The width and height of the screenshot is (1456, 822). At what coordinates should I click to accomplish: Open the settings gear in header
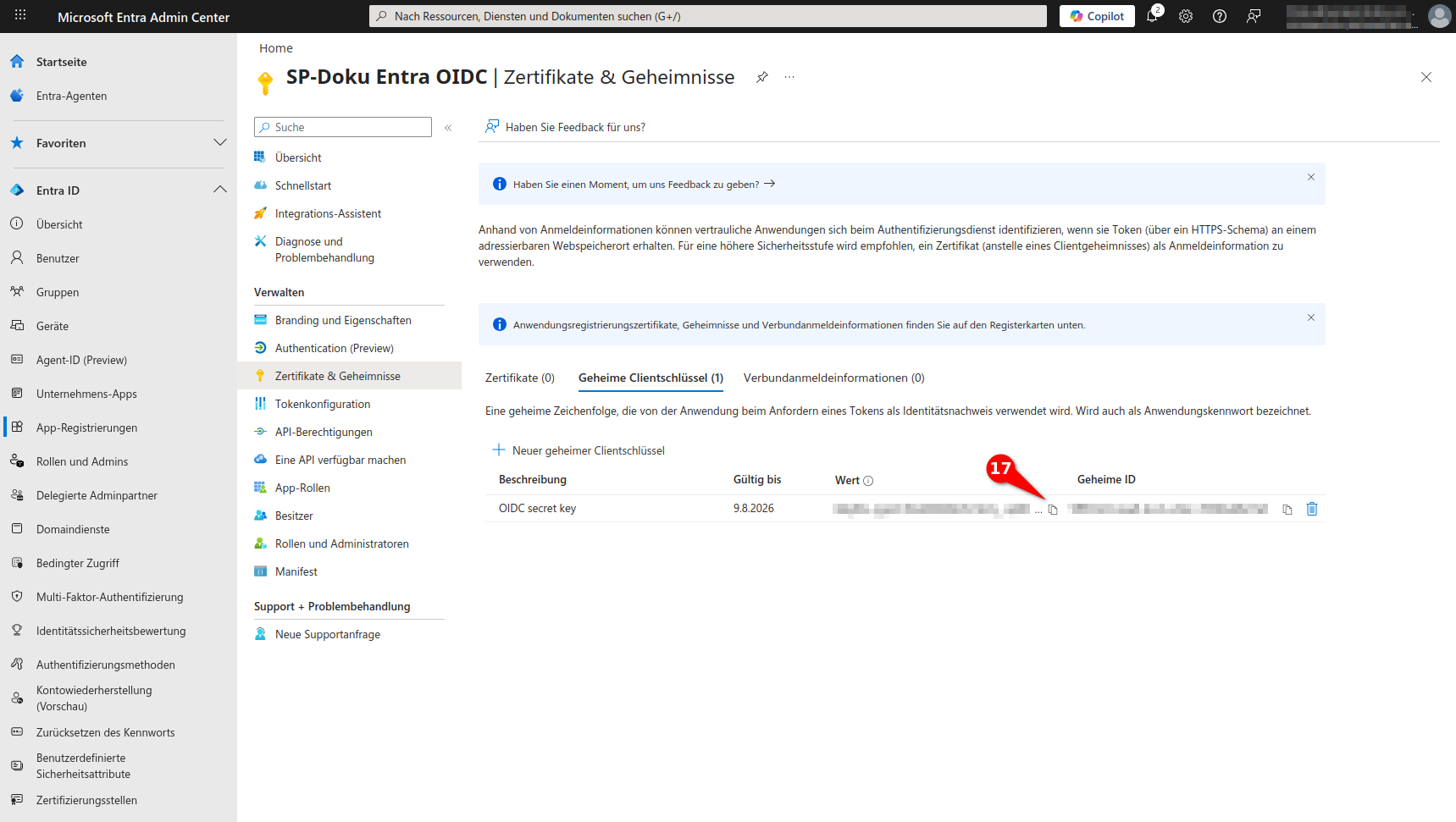coord(1186,16)
